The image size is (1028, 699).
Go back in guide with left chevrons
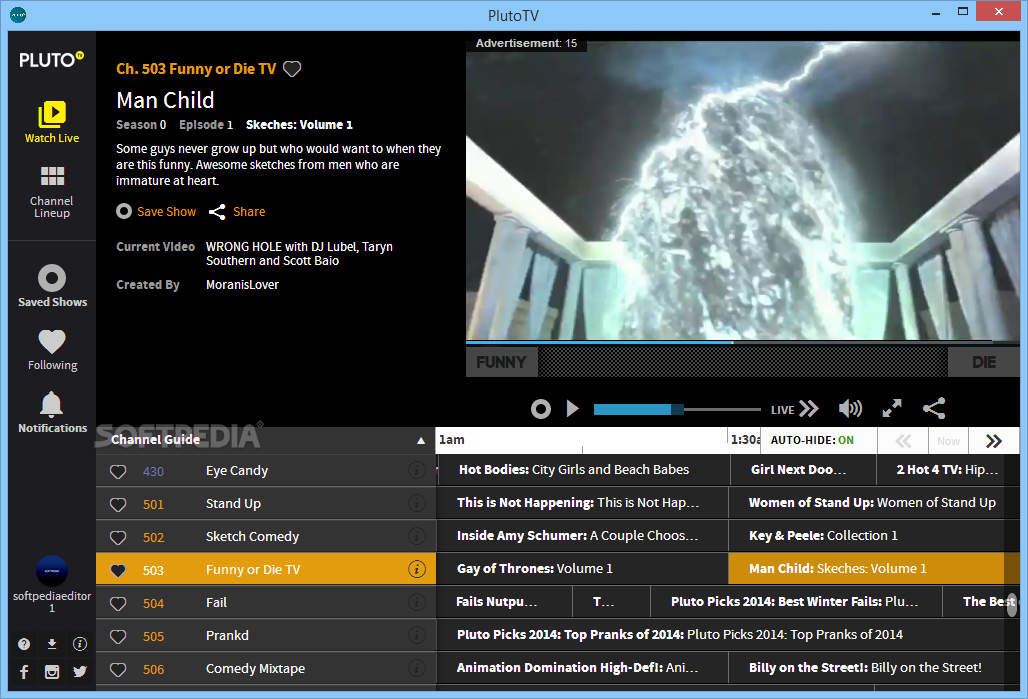coord(903,441)
